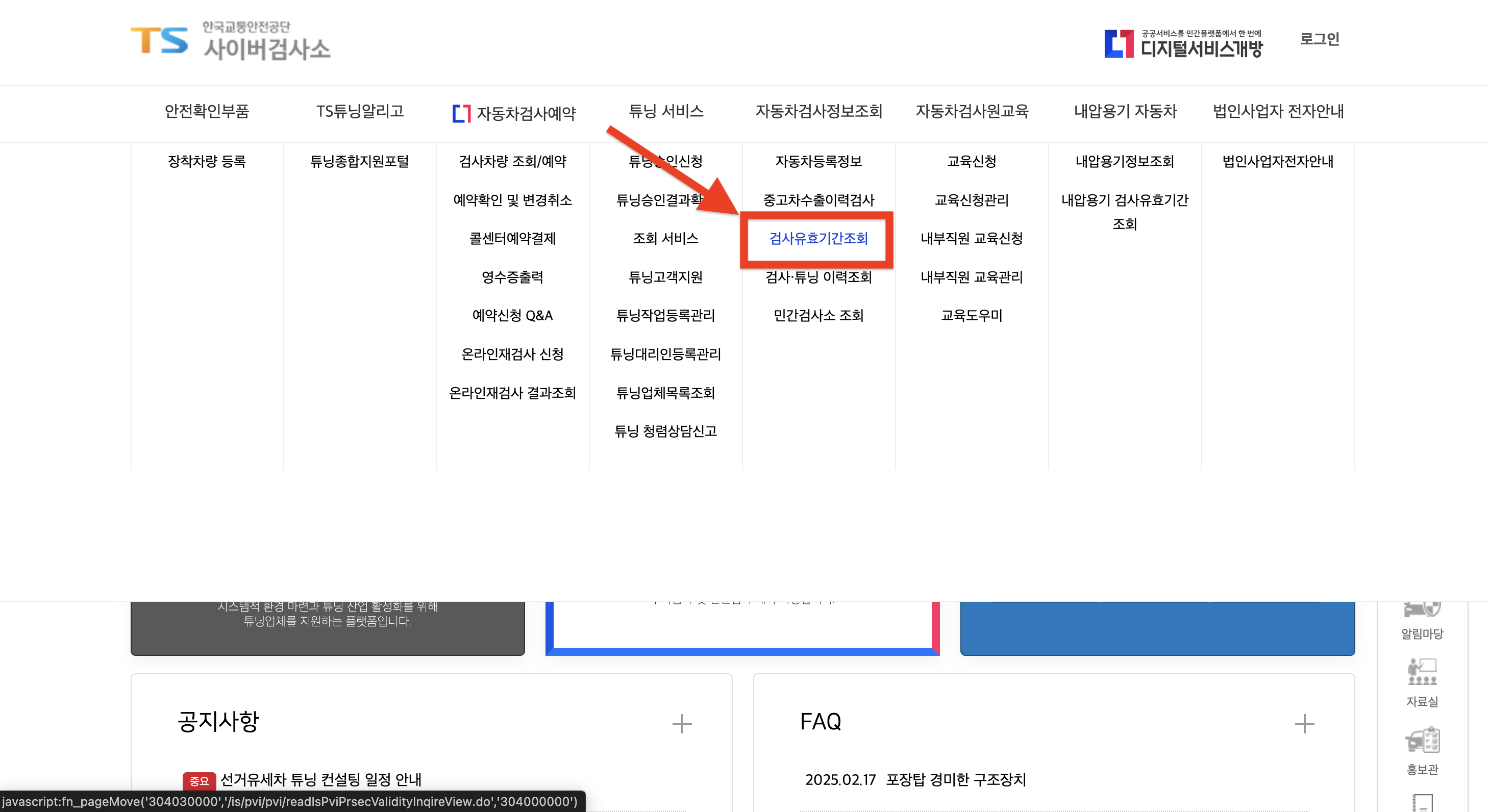
Task: Click the 선거유세차 튜닝 컨설팅 notice
Action: [321, 780]
